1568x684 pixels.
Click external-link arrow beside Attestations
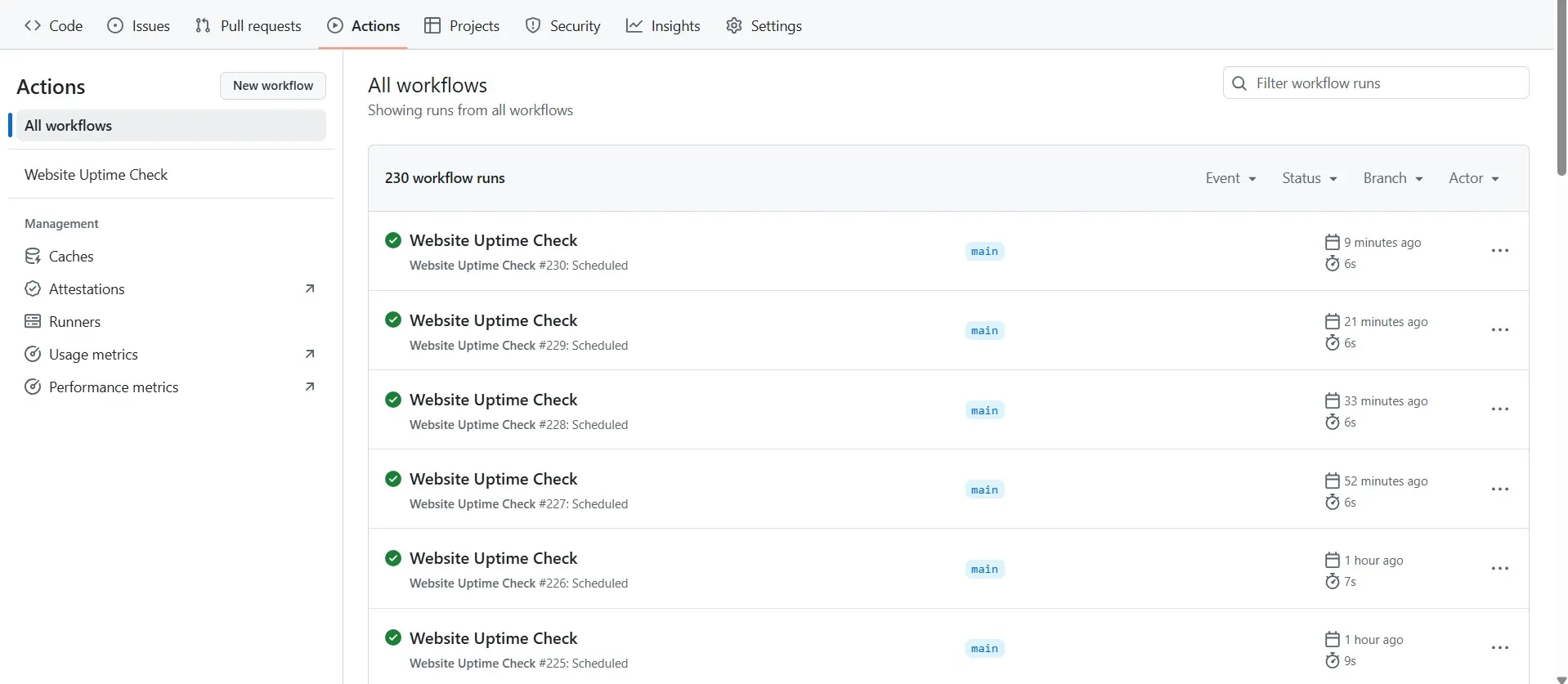pos(310,288)
